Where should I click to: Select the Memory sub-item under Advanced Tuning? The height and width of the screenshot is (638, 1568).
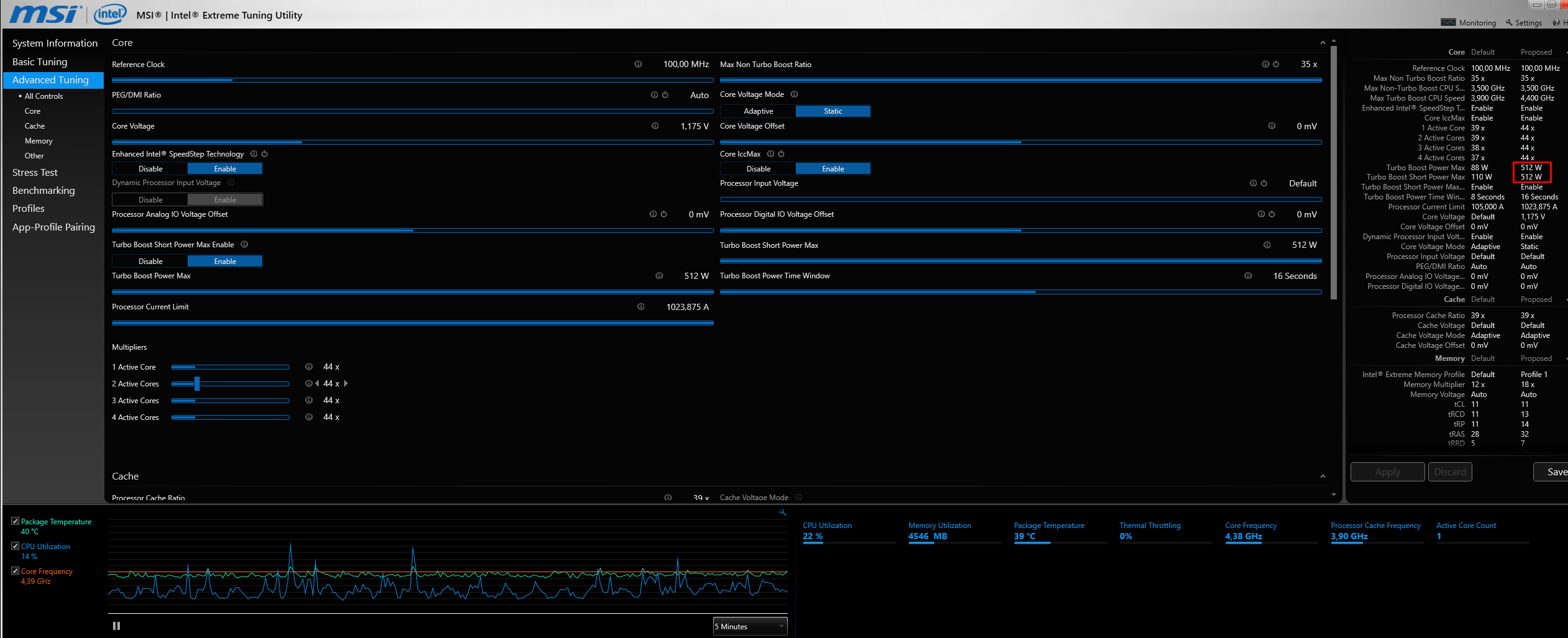coord(39,141)
